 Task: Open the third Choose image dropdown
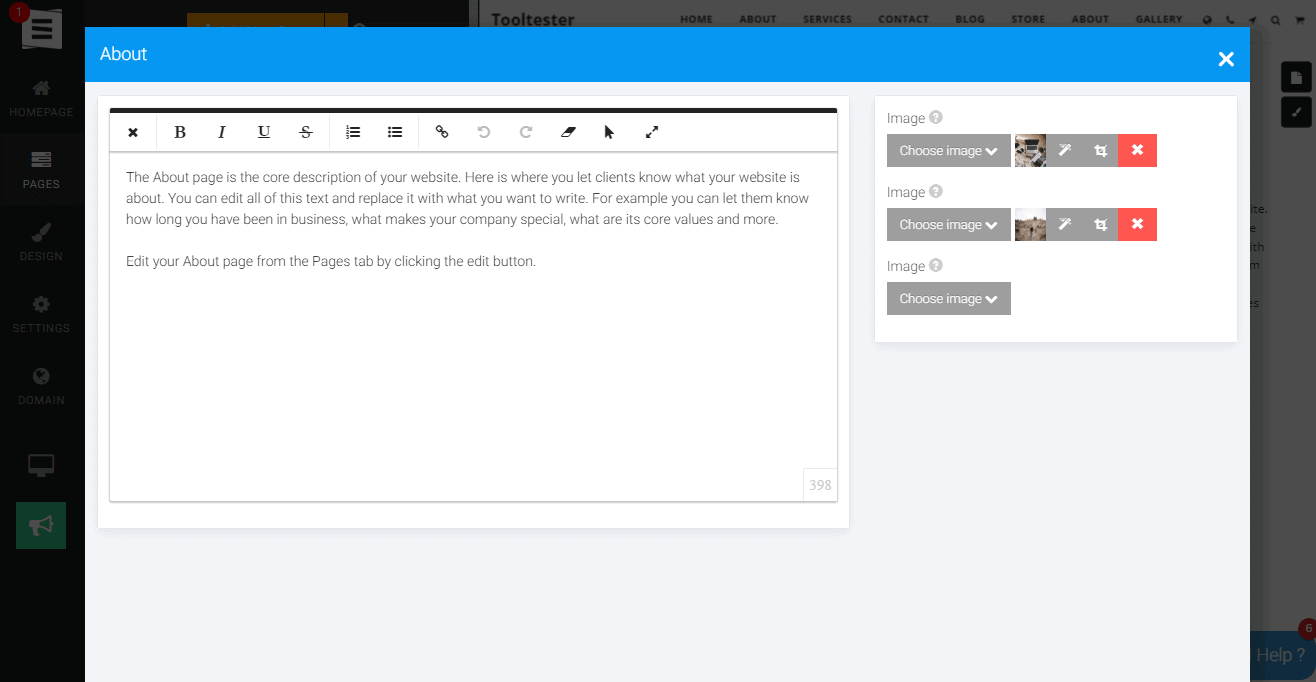tap(949, 299)
